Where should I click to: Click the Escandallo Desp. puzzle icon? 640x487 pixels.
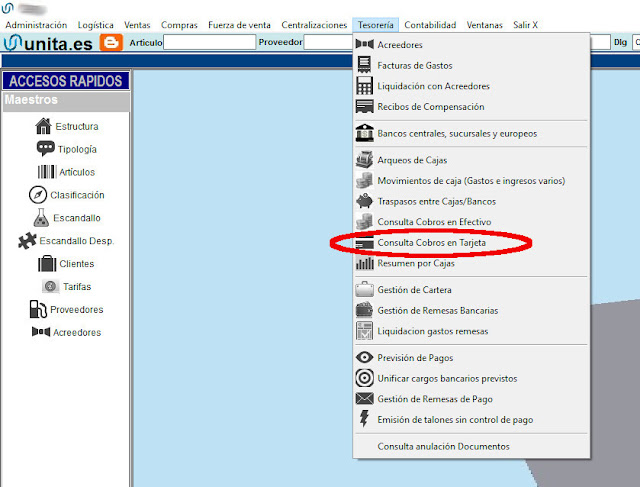coord(27,241)
